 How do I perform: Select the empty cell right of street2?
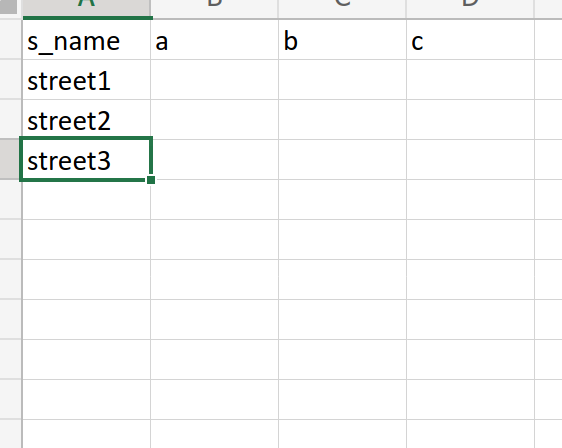tap(214, 119)
